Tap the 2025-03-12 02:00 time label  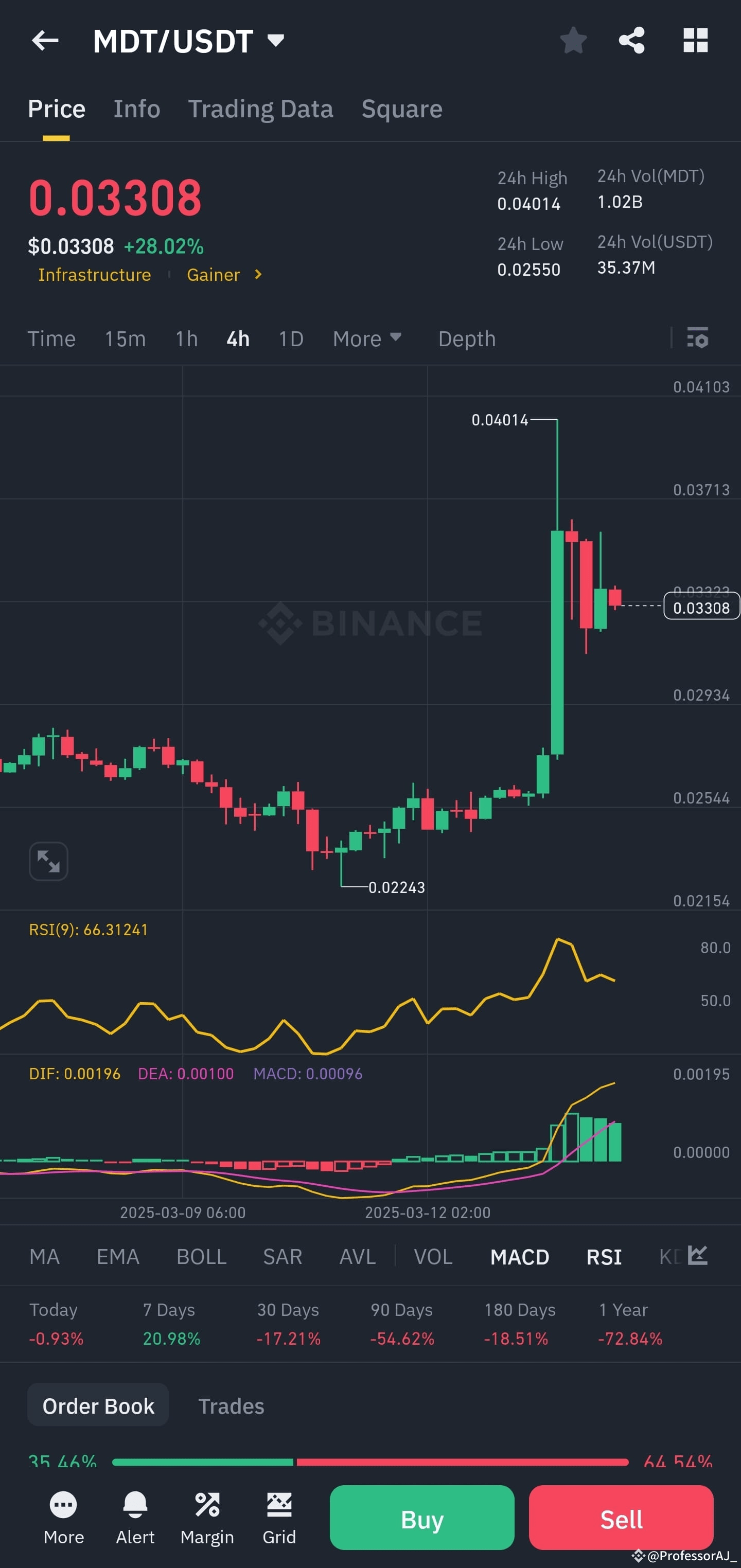[428, 1213]
